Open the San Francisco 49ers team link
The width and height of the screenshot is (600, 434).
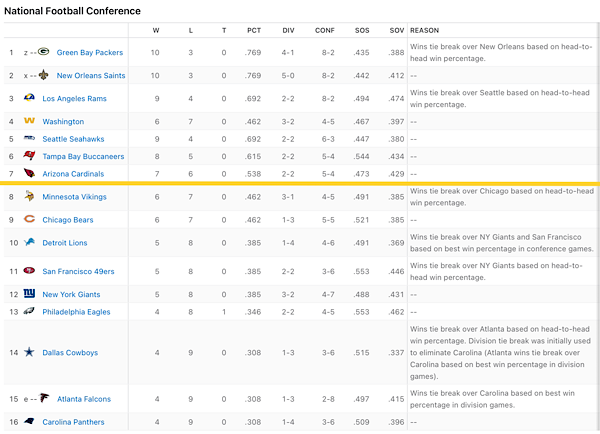coord(78,271)
